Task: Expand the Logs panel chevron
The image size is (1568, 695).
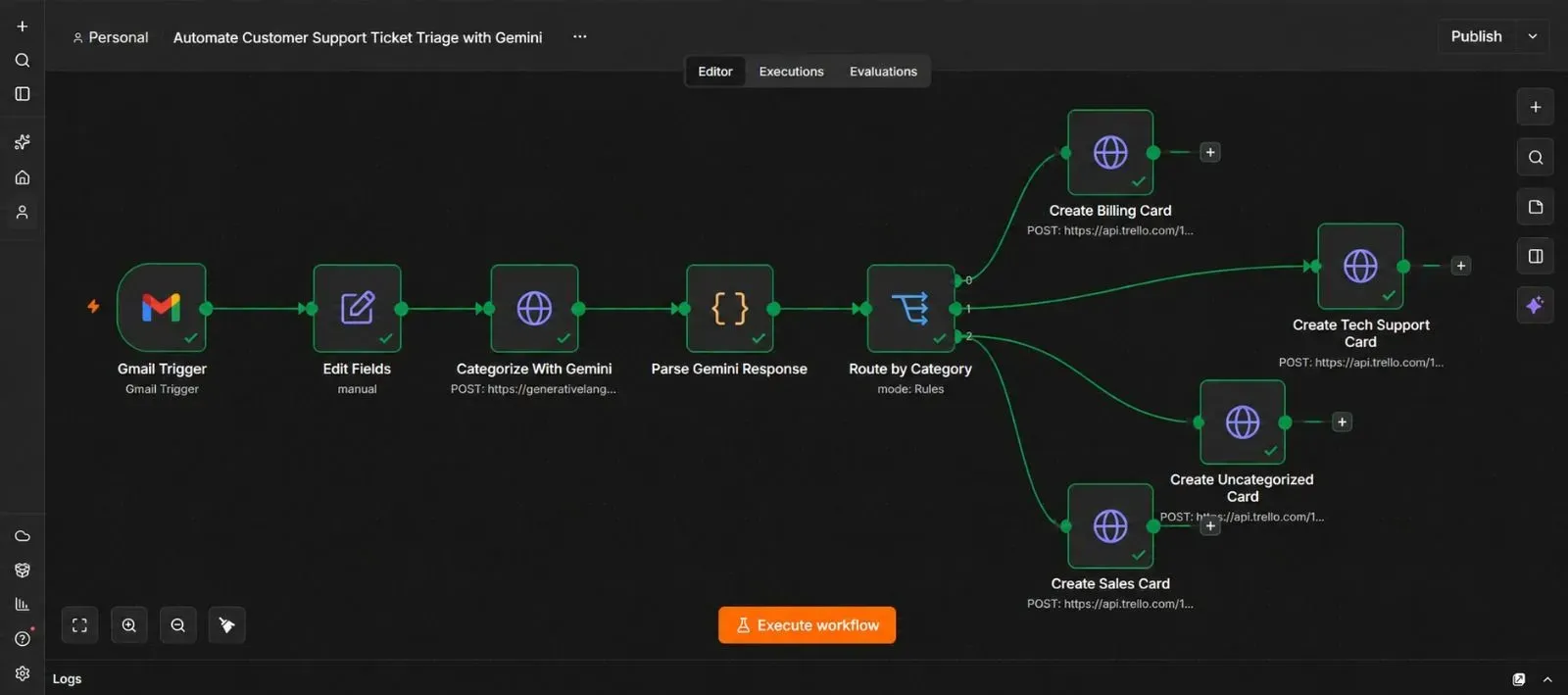Action: (x=1547, y=679)
